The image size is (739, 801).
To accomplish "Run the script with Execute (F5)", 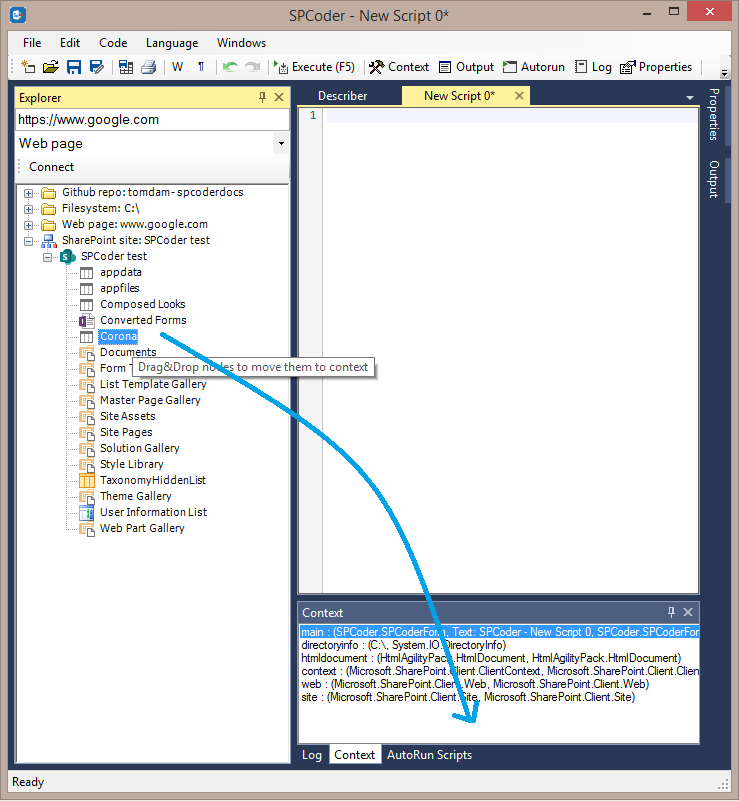I will pos(314,67).
